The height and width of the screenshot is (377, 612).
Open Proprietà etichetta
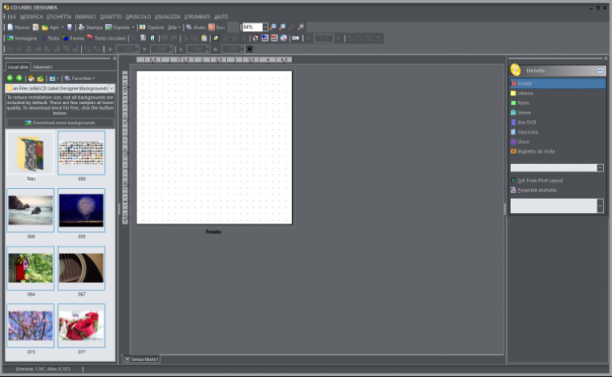(537, 190)
